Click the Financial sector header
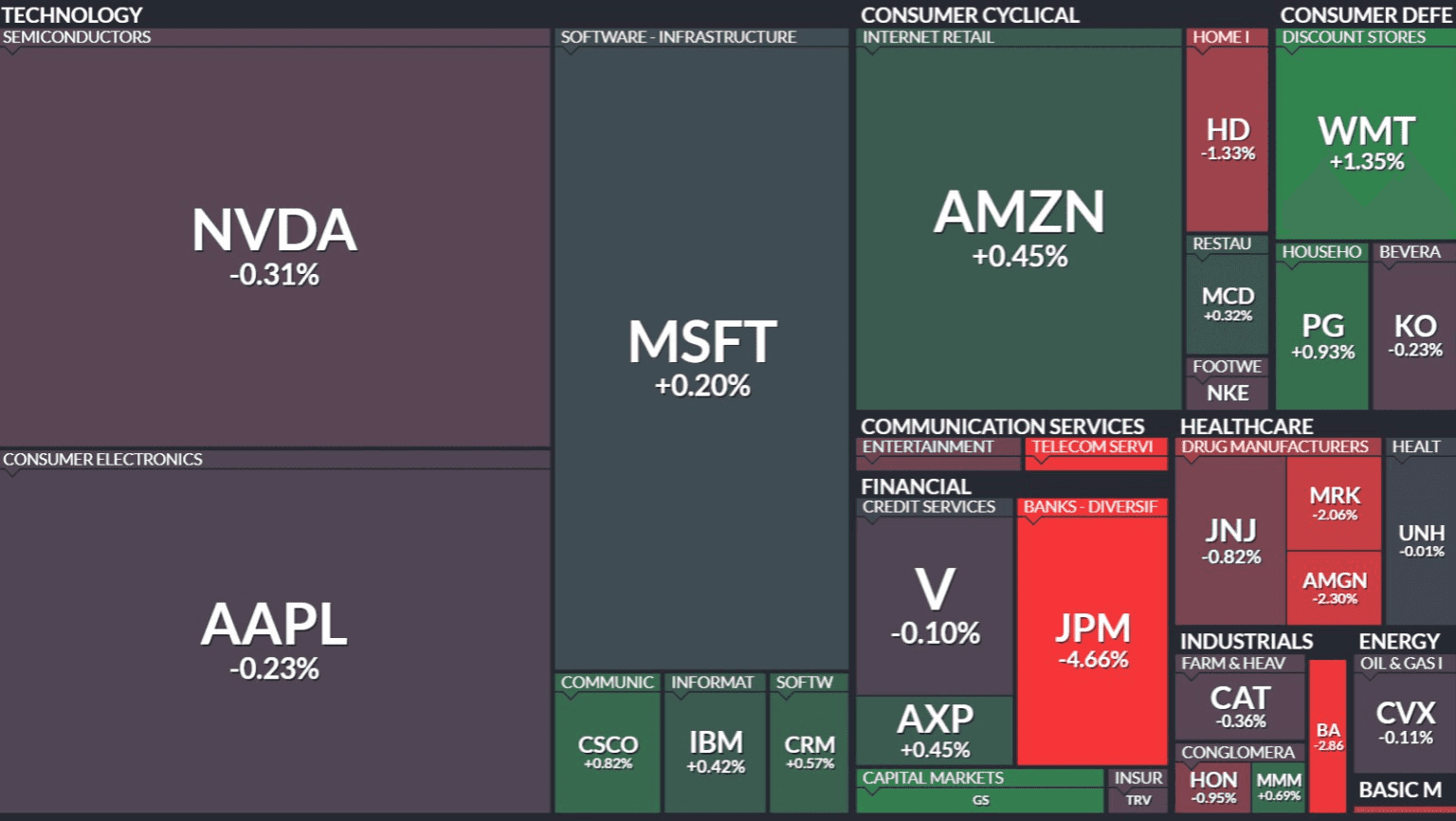The height and width of the screenshot is (821, 1456). click(916, 486)
